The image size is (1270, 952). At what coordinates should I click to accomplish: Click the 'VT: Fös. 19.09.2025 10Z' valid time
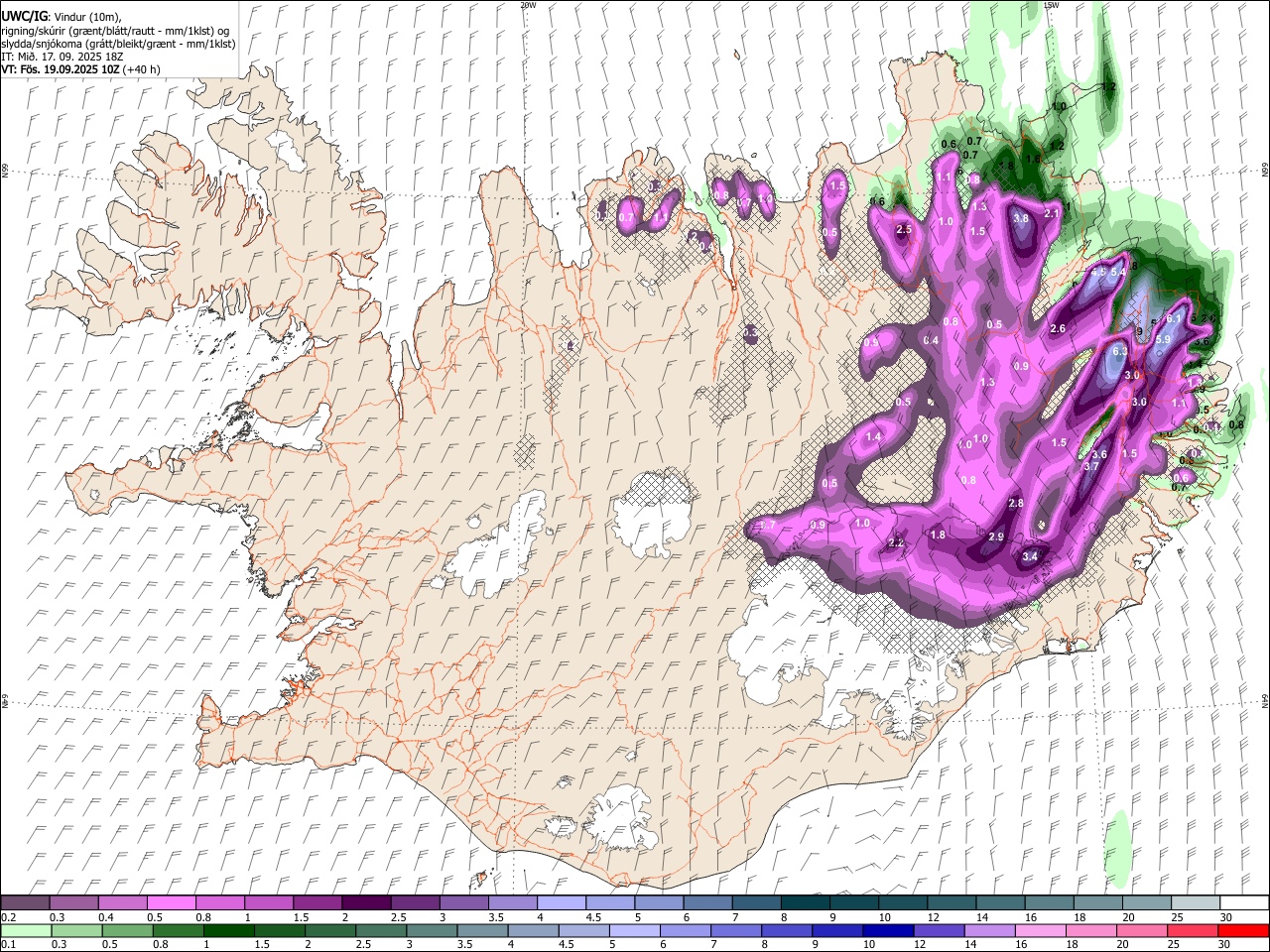pos(61,69)
